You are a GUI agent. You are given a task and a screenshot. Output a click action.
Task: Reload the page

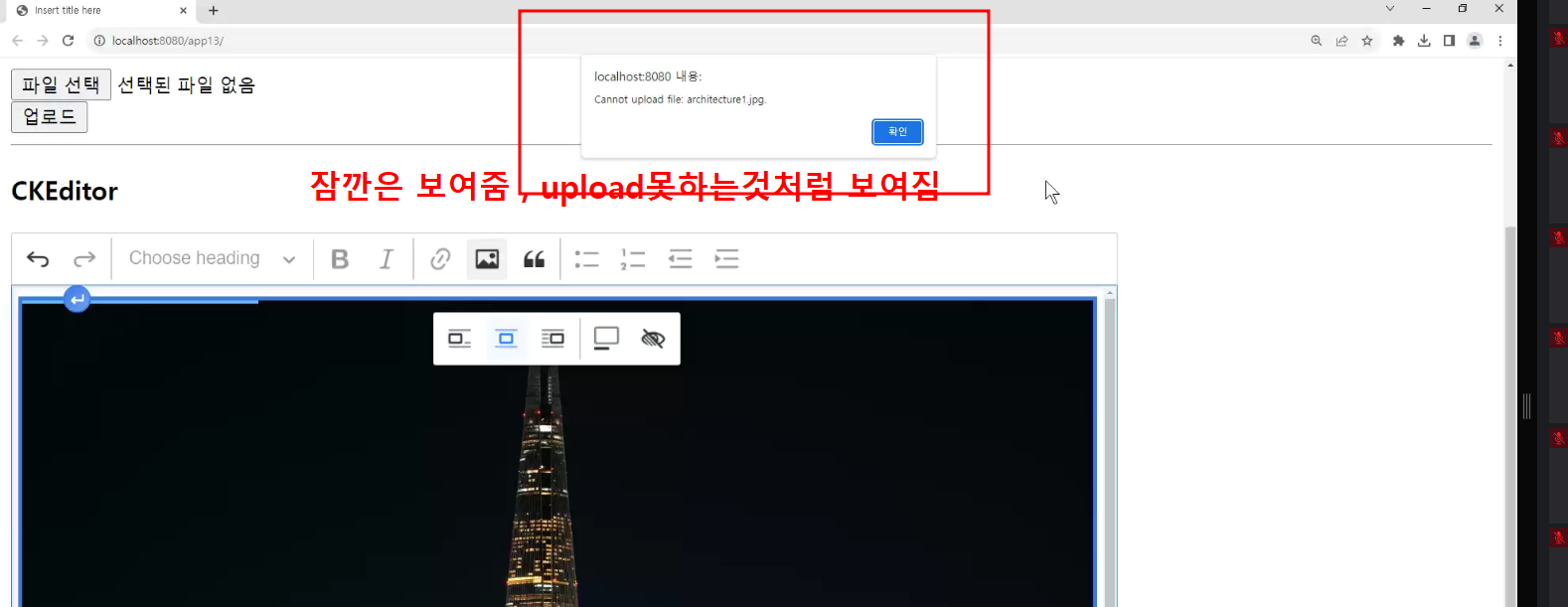click(x=68, y=41)
